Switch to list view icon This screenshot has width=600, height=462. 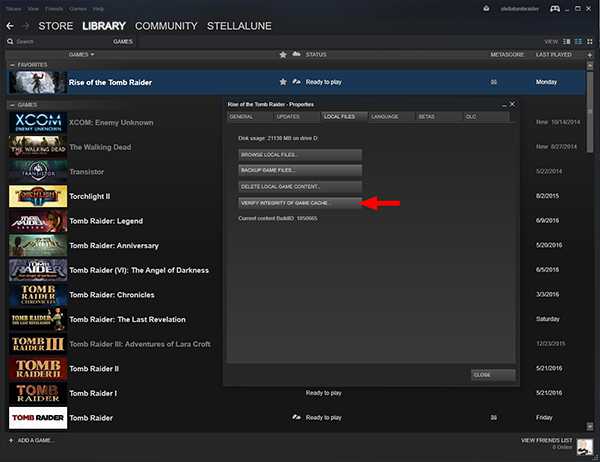click(578, 41)
